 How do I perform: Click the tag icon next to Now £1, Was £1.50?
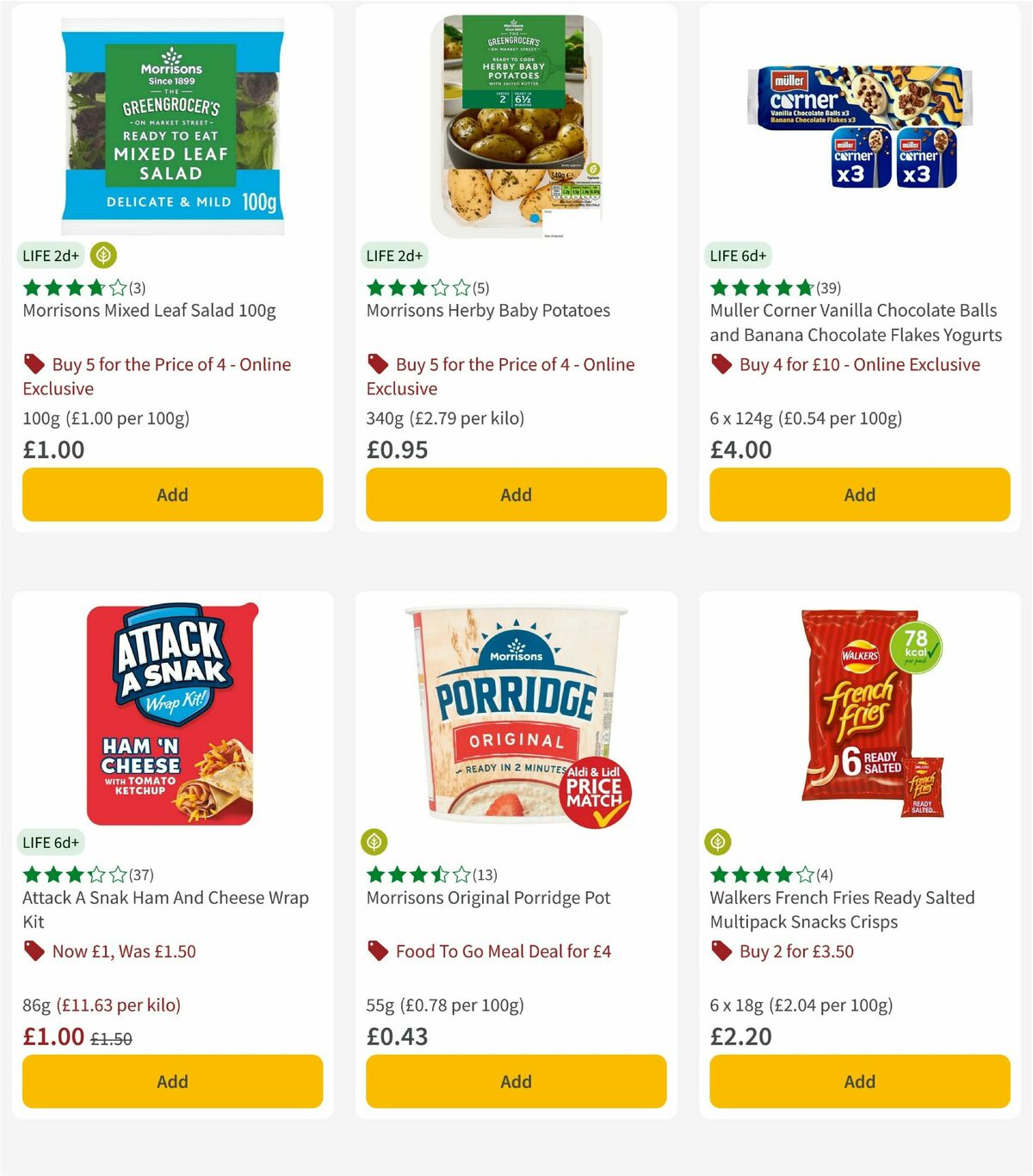coord(34,951)
